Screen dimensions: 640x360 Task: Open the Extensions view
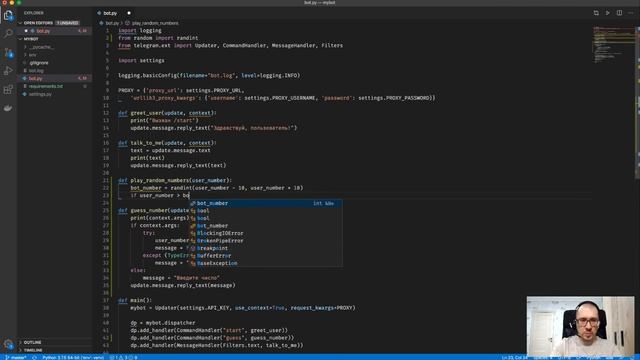(8, 89)
